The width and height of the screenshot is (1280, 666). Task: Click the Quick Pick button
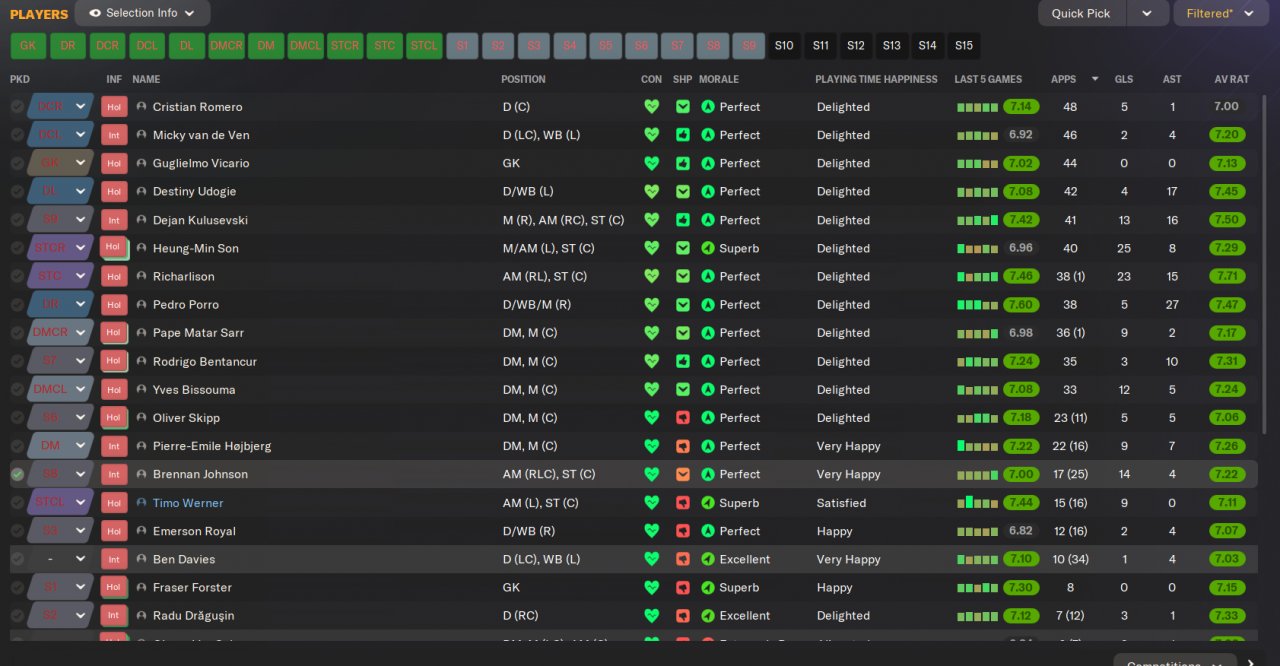tap(1082, 14)
